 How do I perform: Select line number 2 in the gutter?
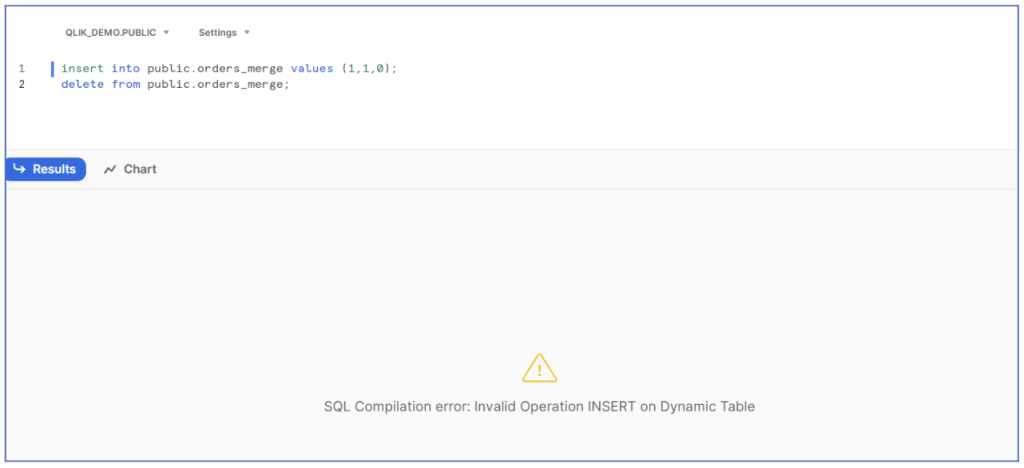(22, 84)
